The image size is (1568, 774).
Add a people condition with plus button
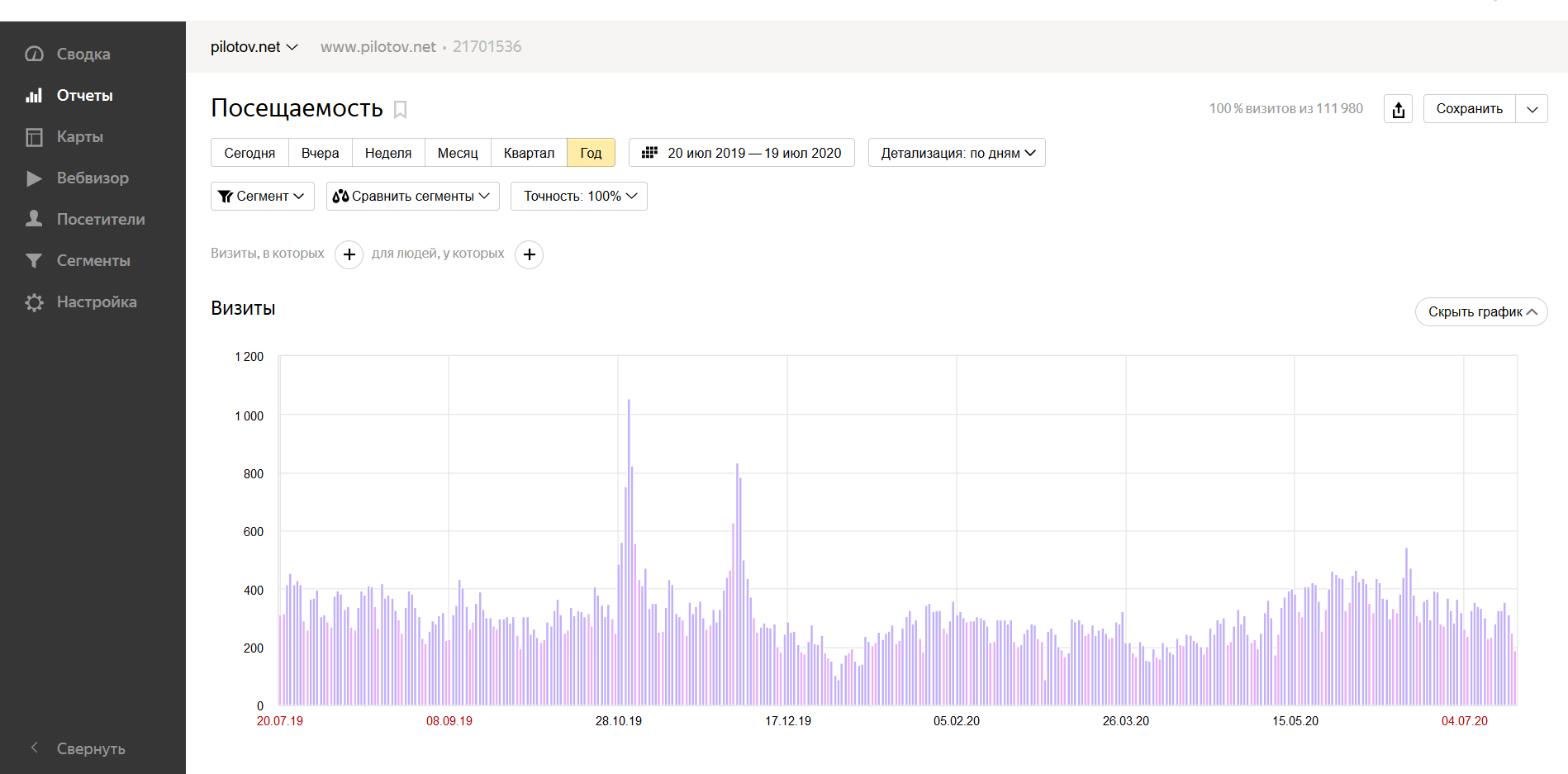point(529,254)
